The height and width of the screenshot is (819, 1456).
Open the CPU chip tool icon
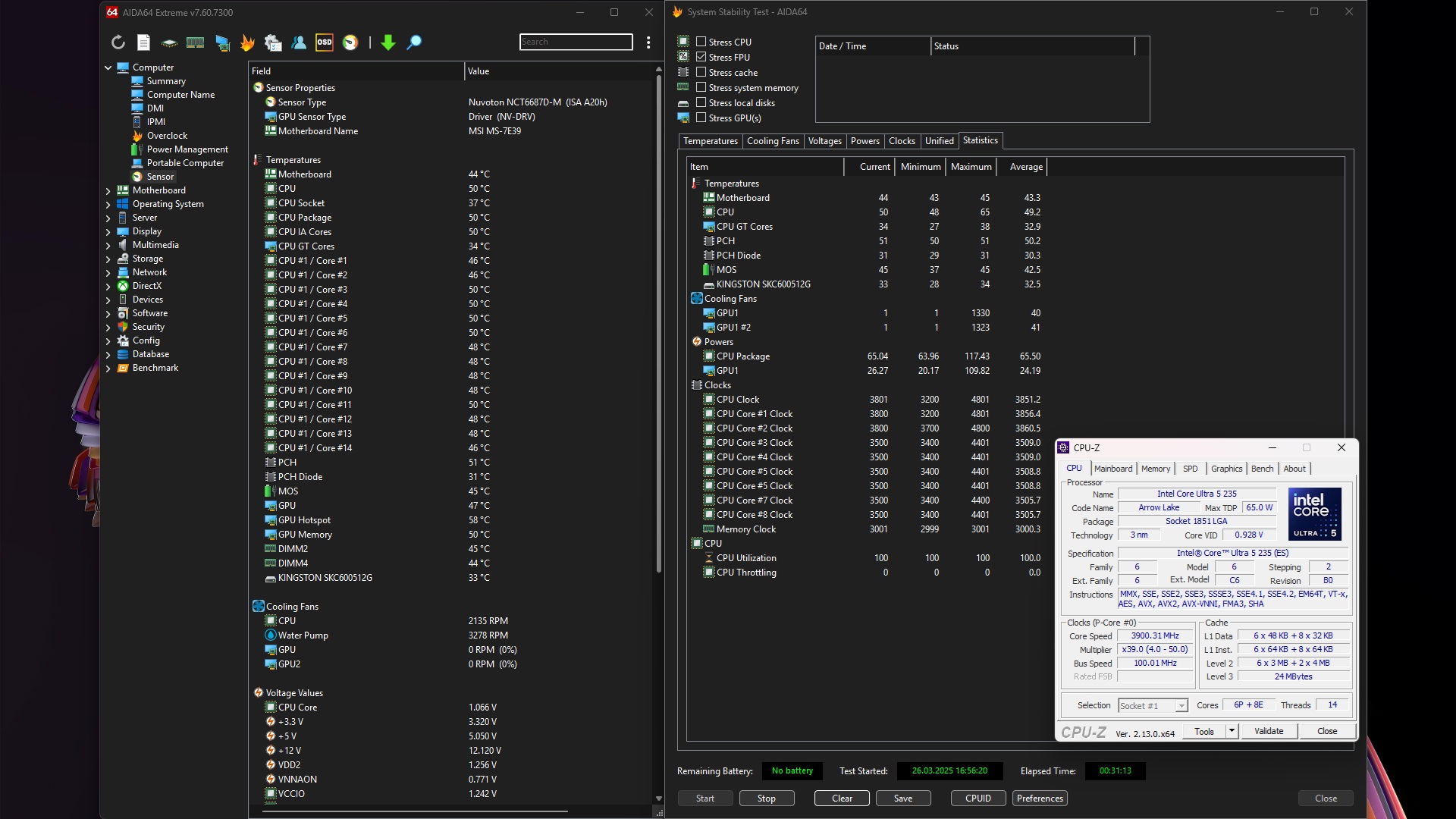click(169, 42)
